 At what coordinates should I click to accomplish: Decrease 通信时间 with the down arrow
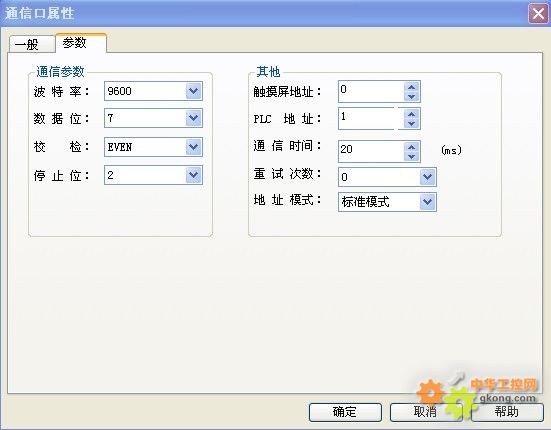point(411,156)
